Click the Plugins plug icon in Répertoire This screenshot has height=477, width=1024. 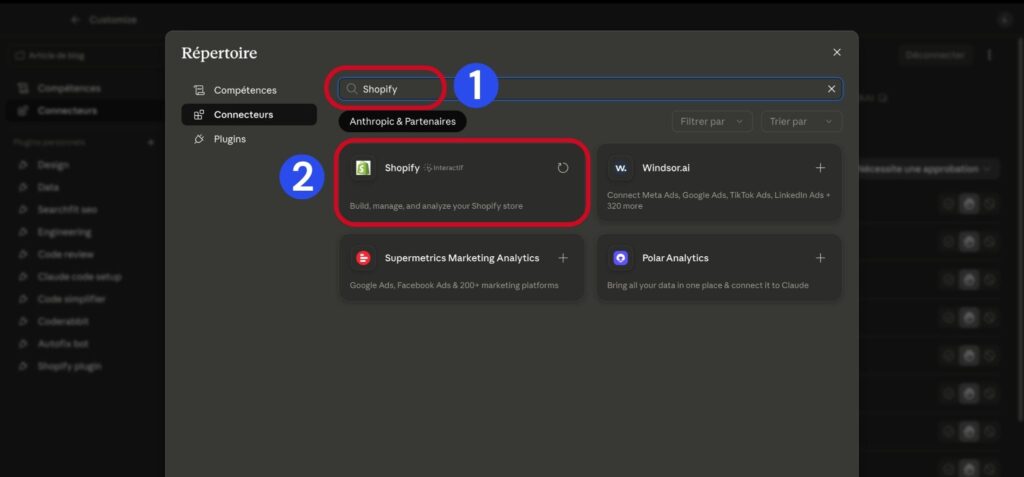point(199,139)
